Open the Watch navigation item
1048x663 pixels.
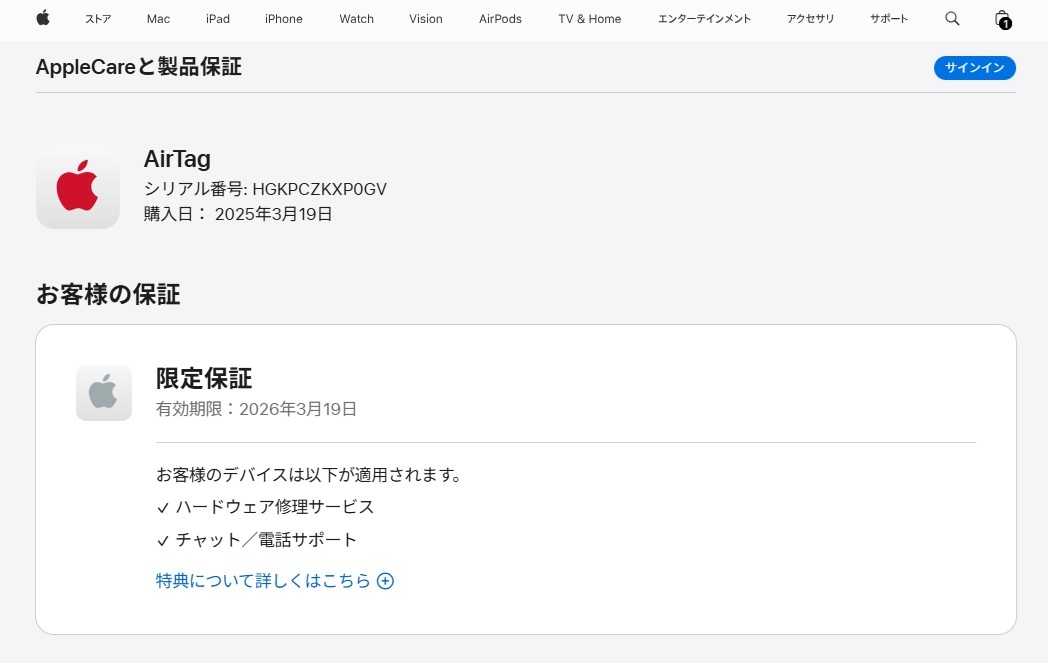click(x=356, y=19)
